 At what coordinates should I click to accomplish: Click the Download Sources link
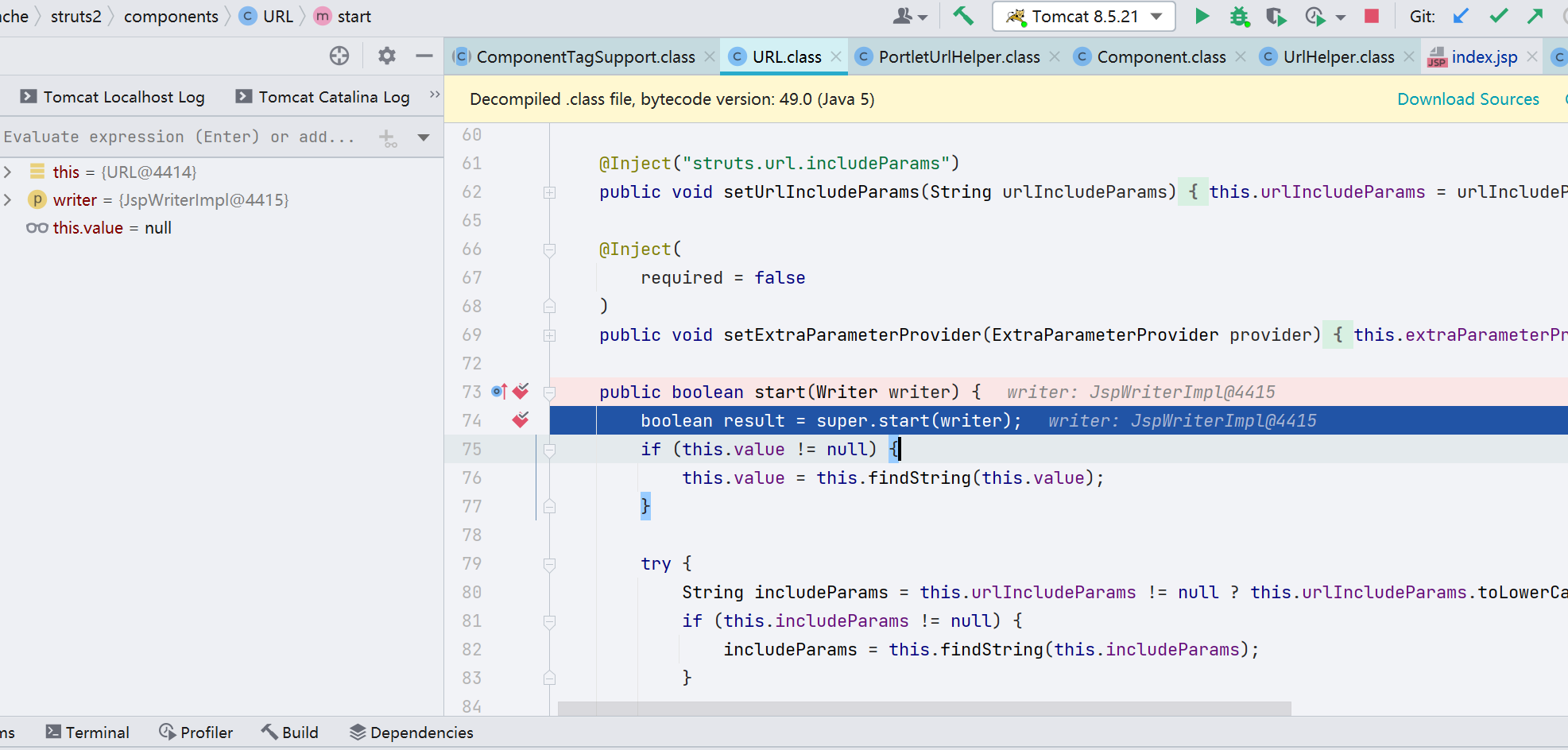coord(1467,99)
